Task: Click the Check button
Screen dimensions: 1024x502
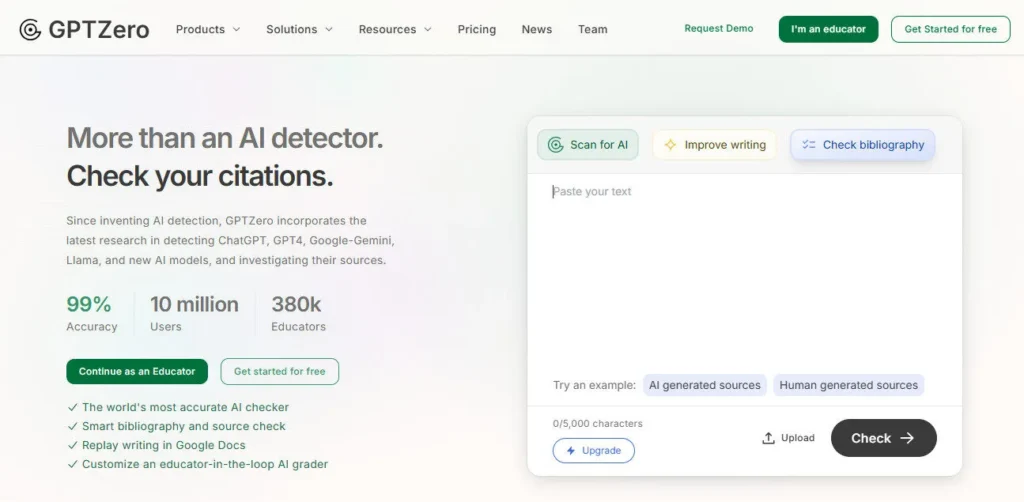Action: point(884,438)
